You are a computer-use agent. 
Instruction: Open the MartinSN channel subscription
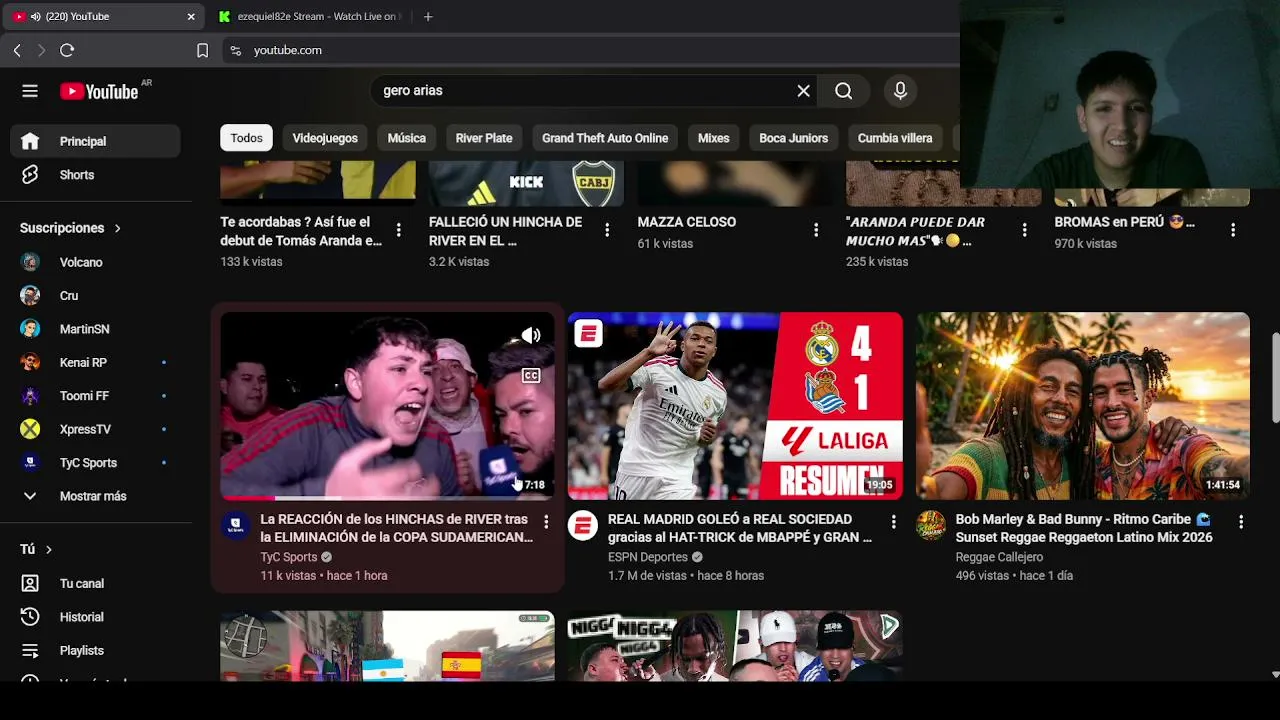[x=95, y=329]
